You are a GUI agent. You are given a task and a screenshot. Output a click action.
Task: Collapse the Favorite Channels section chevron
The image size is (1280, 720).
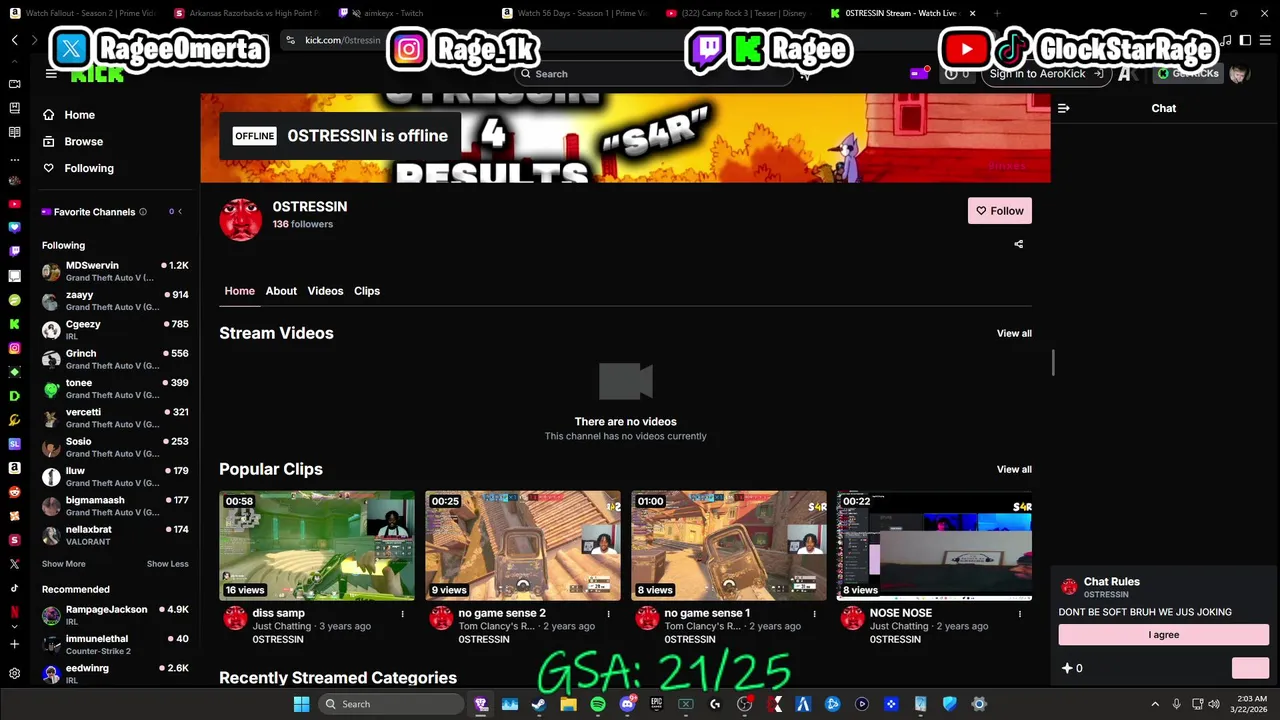click(x=180, y=212)
